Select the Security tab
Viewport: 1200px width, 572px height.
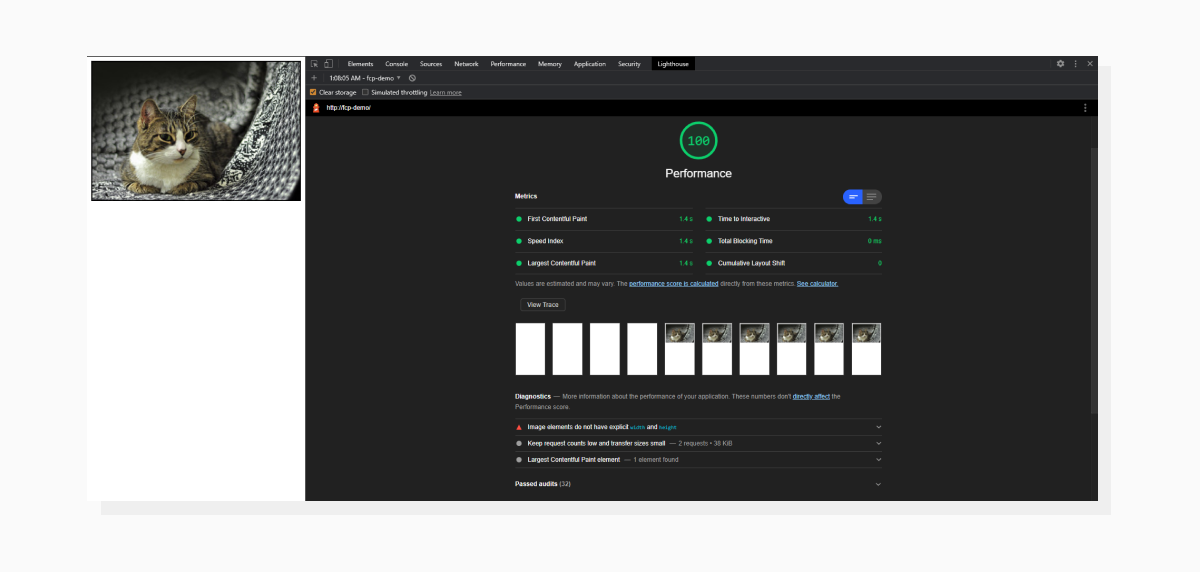[629, 64]
